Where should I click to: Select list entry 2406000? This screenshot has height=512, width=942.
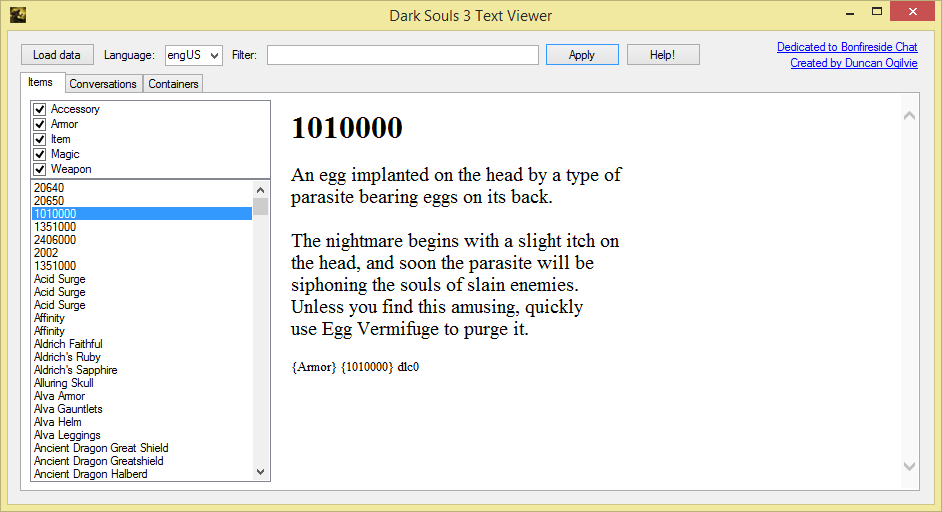(x=142, y=240)
